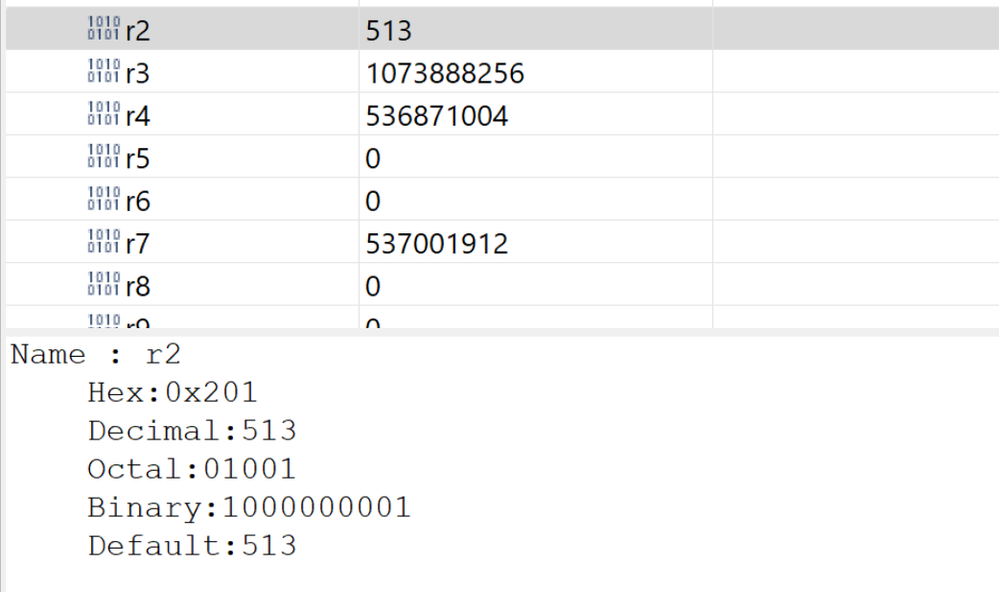
Task: Click the Decimal:513 detail line
Action: (192, 431)
